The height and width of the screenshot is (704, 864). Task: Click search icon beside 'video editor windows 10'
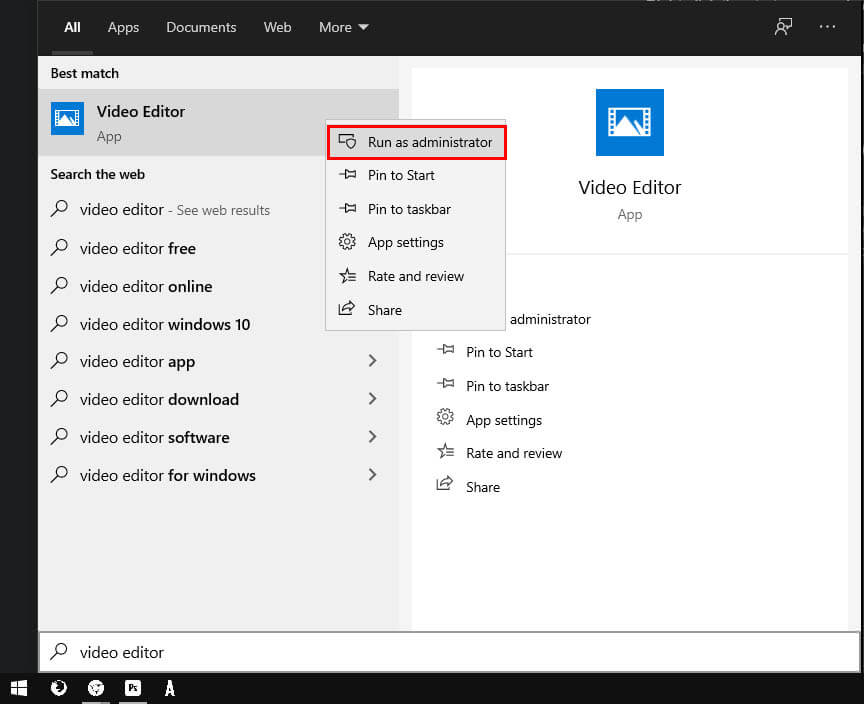pyautogui.click(x=59, y=323)
